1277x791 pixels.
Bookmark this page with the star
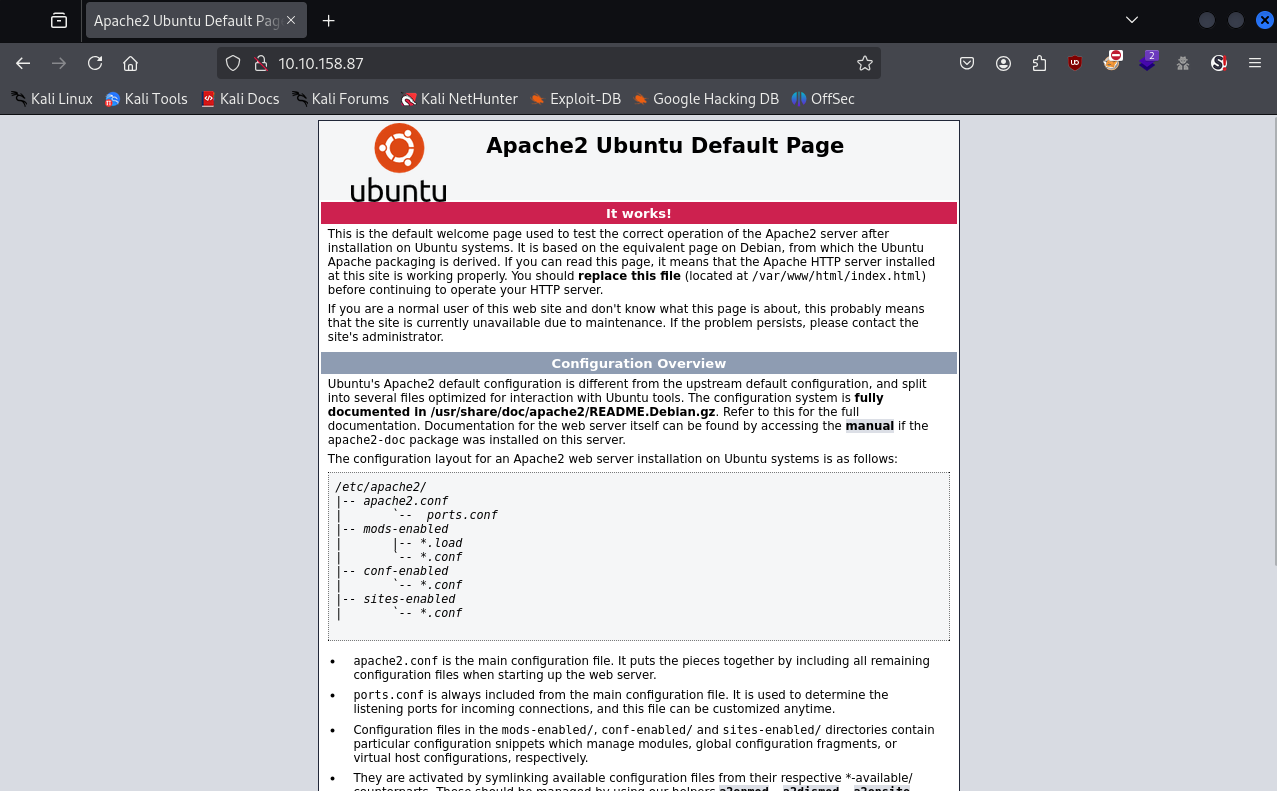click(x=865, y=63)
